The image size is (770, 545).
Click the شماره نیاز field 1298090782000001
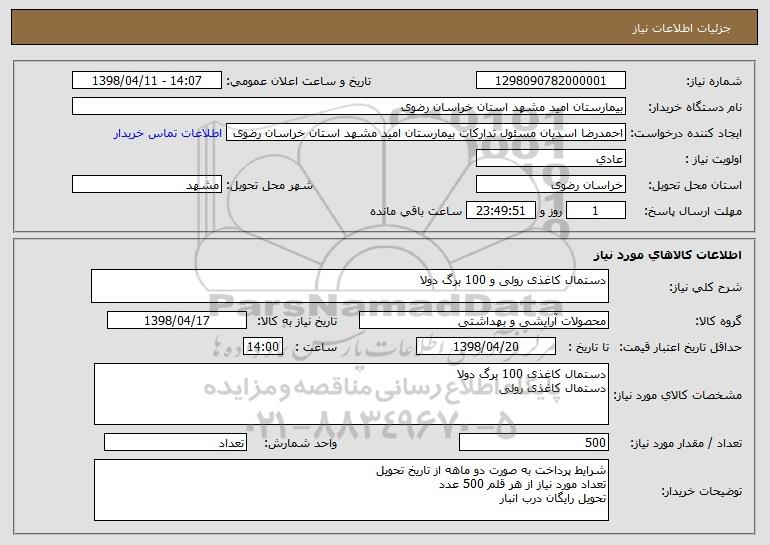tap(550, 81)
